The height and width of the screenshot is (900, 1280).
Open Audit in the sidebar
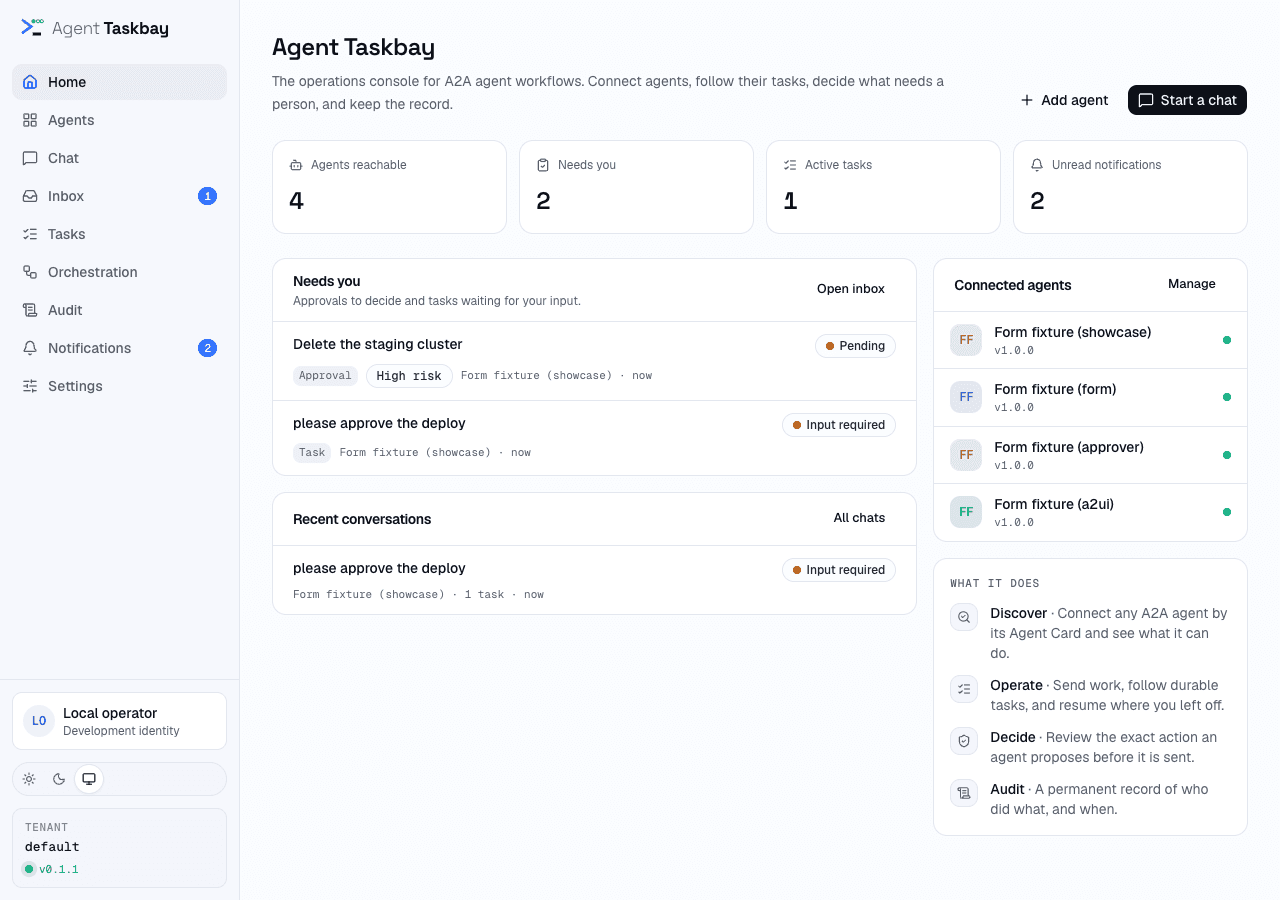119,310
